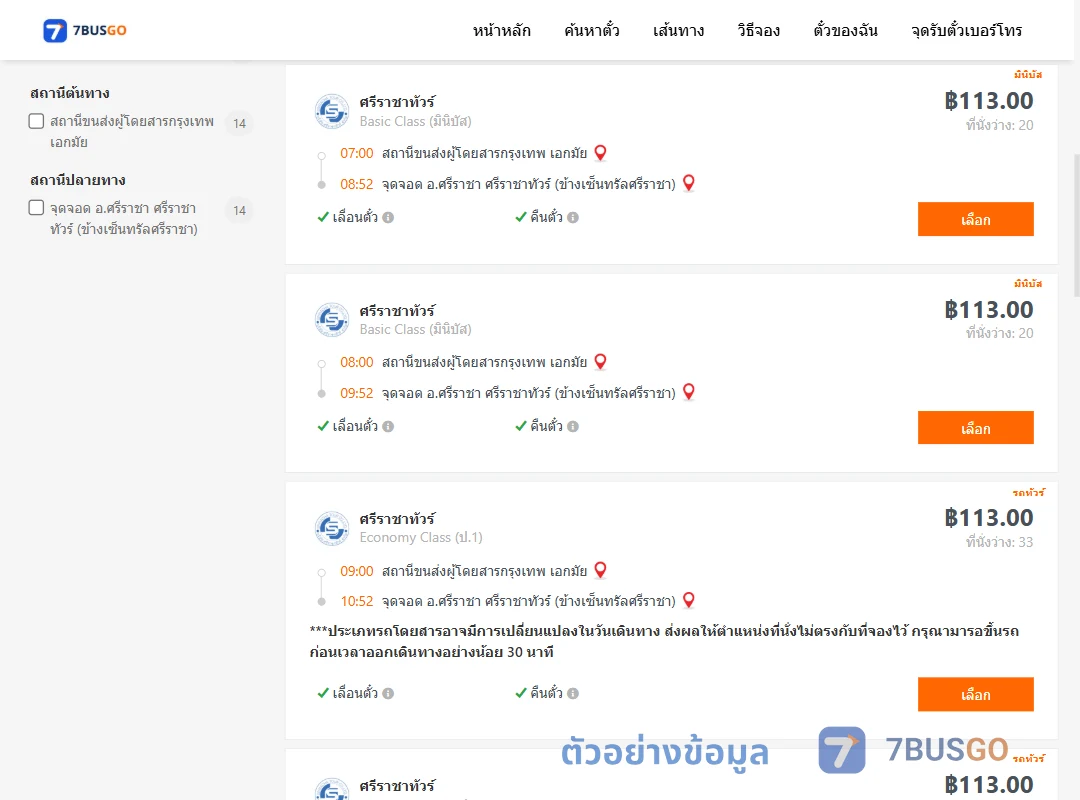This screenshot has width=1080, height=800.
Task: Click ศรีราชาทัวร์ operator name on 07:00 trip
Action: pyautogui.click(x=397, y=102)
